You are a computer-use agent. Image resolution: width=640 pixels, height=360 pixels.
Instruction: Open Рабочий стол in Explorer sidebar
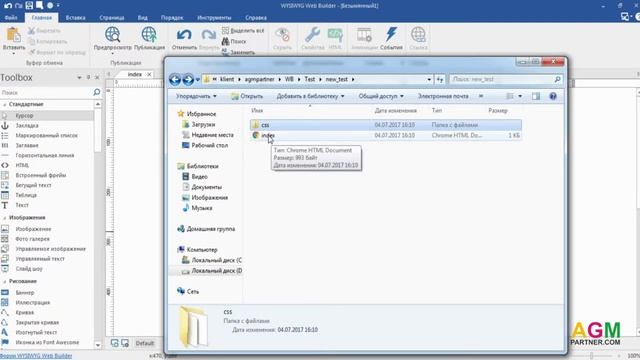pyautogui.click(x=210, y=145)
